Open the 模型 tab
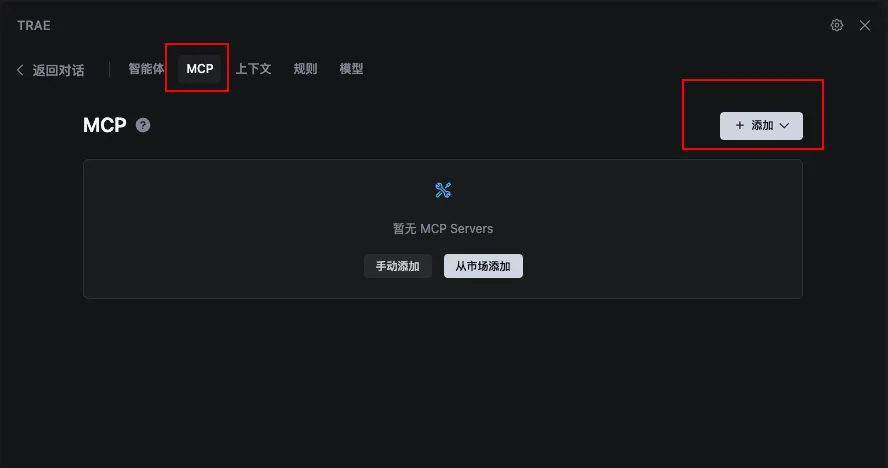The image size is (888, 468). click(351, 69)
